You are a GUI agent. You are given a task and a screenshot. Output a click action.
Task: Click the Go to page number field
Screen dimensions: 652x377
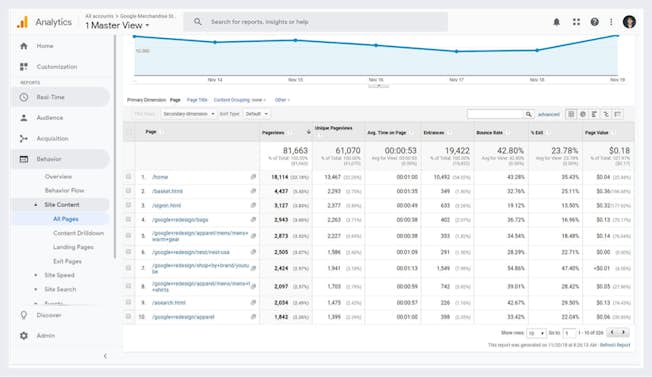pyautogui.click(x=569, y=333)
